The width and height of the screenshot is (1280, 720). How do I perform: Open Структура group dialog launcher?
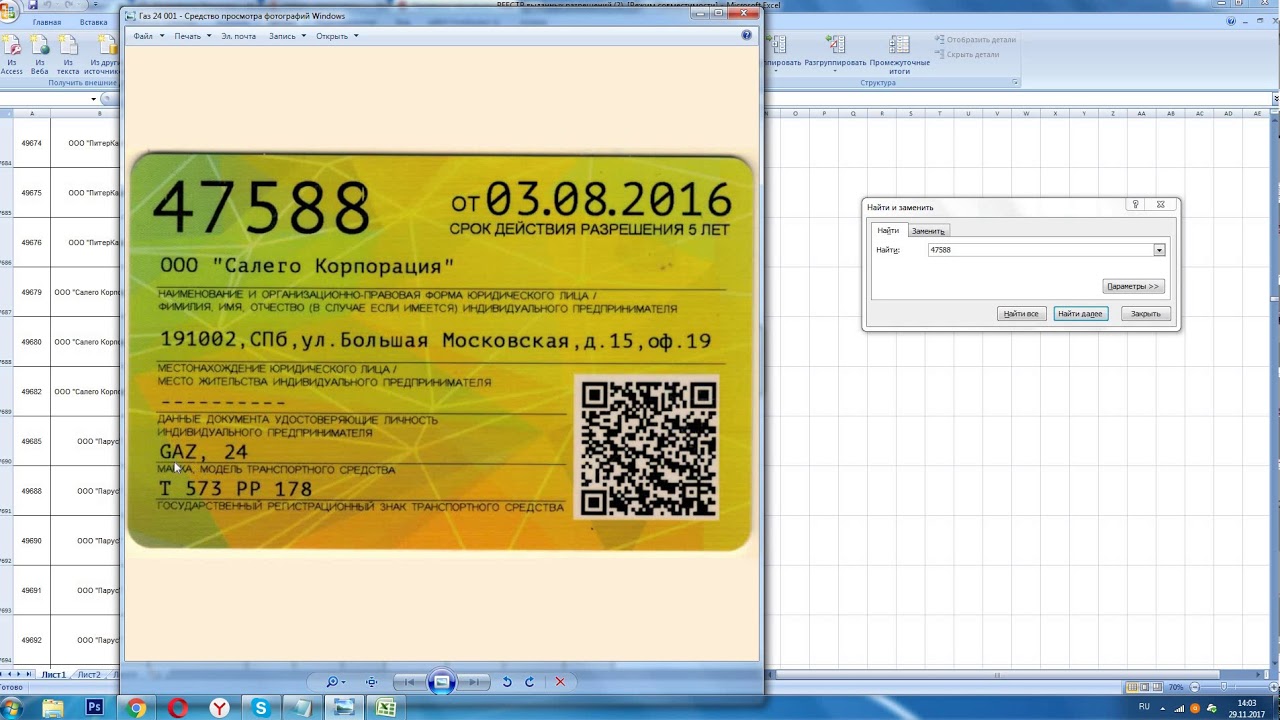click(1015, 83)
